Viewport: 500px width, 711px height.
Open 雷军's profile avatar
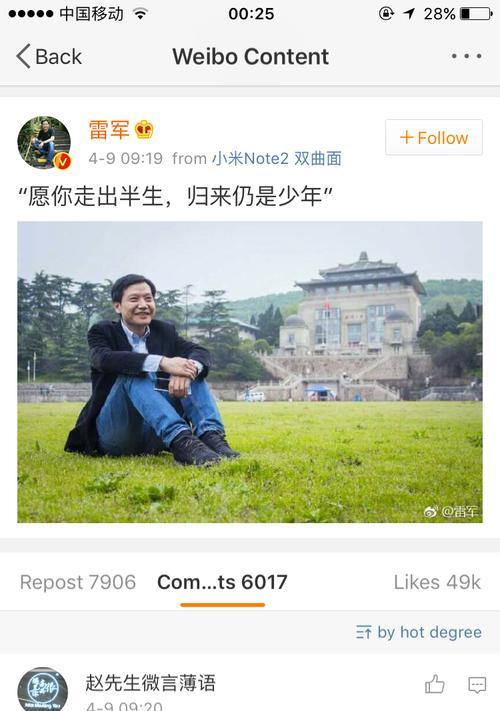tap(44, 142)
